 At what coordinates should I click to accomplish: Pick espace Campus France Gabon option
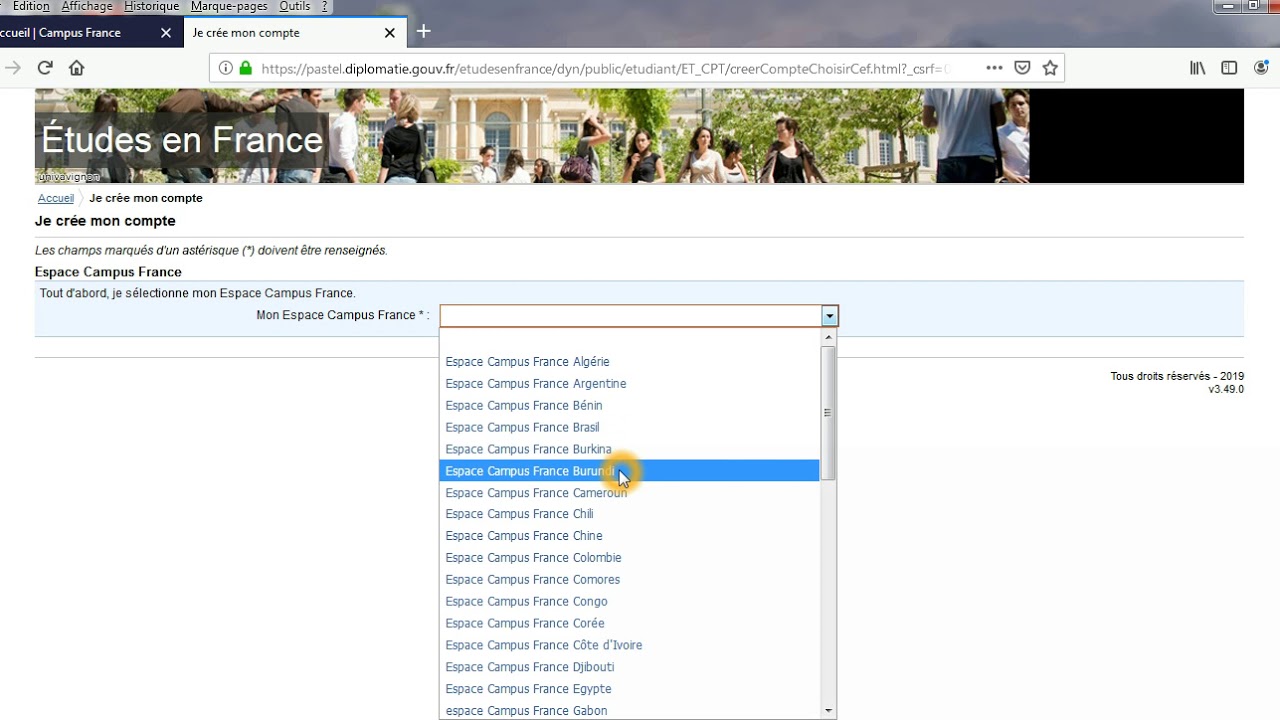point(629,711)
